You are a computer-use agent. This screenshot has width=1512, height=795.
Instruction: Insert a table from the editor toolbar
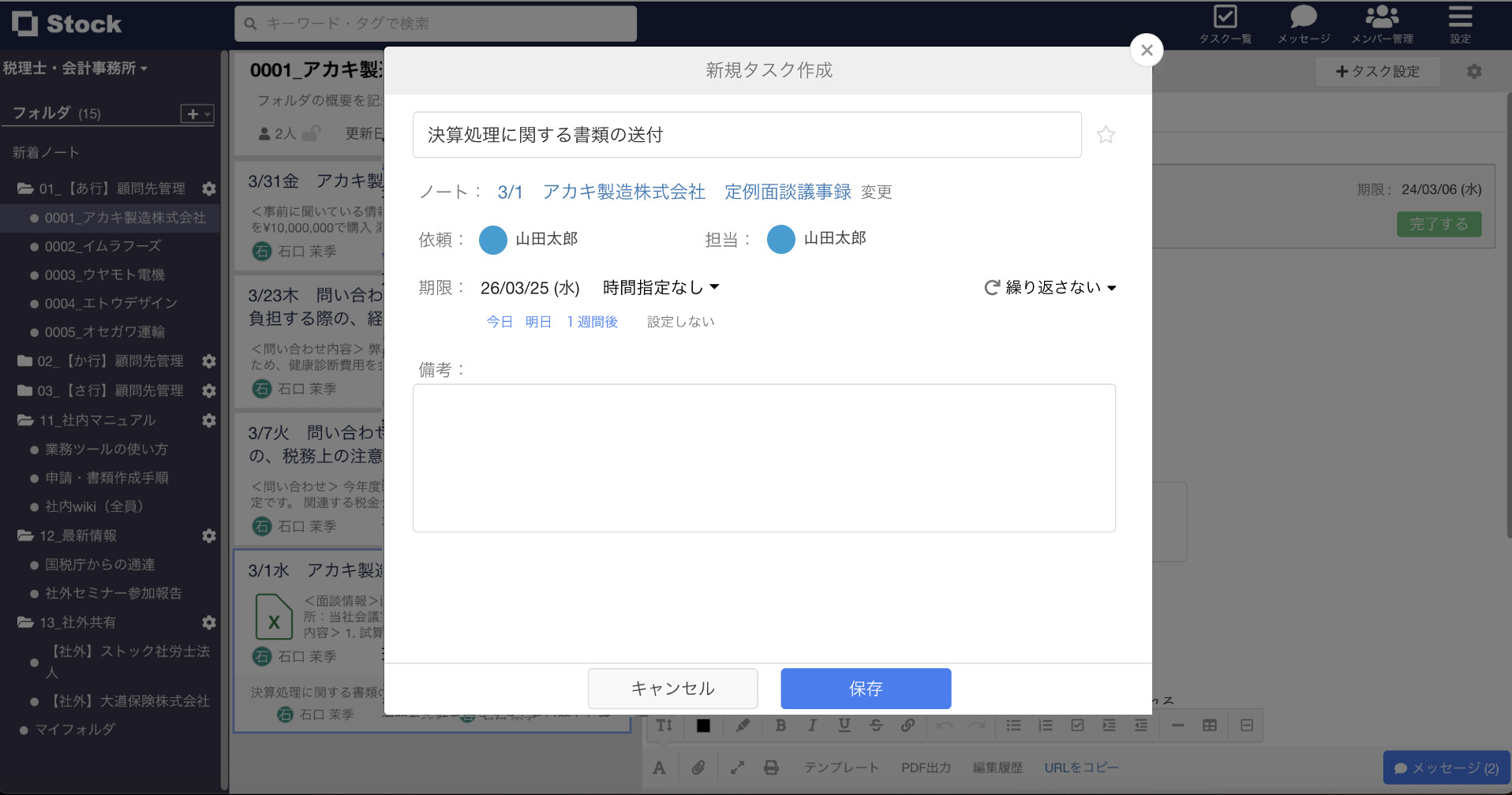pos(1210,725)
